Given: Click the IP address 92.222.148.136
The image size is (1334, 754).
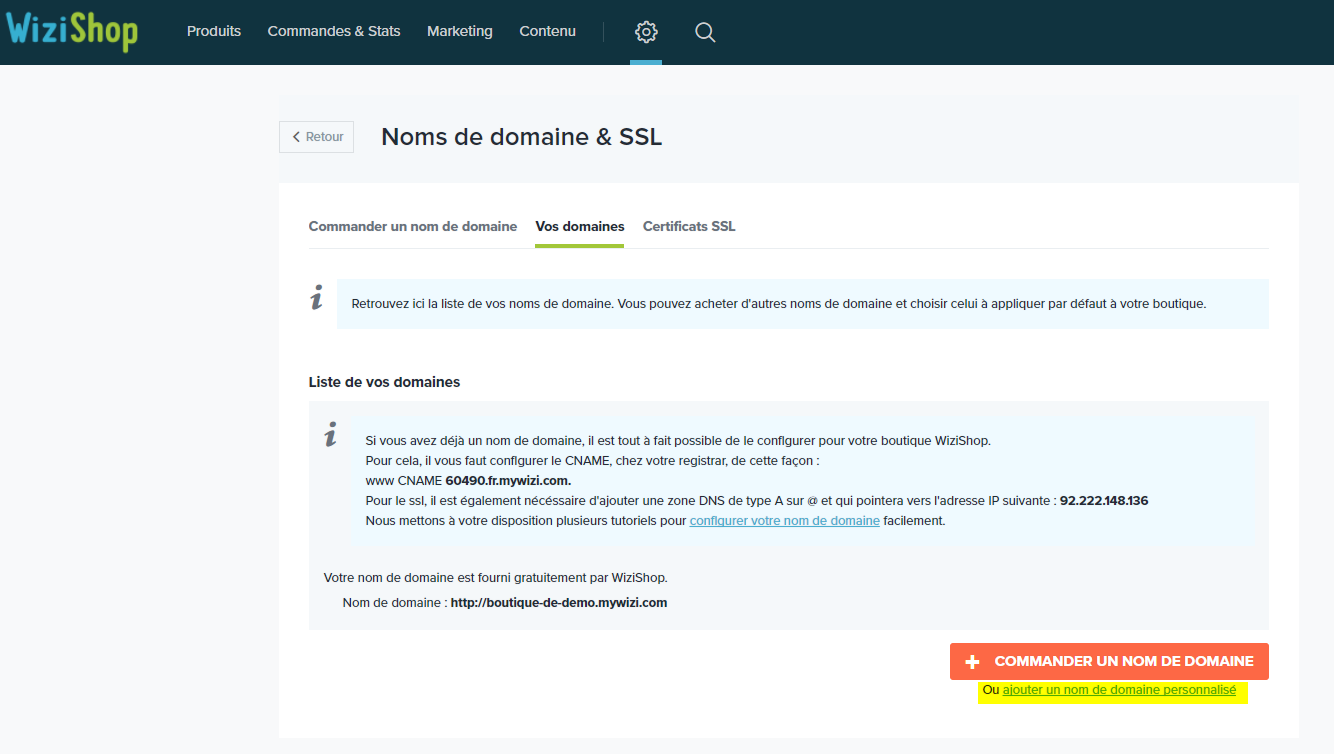Looking at the screenshot, I should tap(1104, 501).
